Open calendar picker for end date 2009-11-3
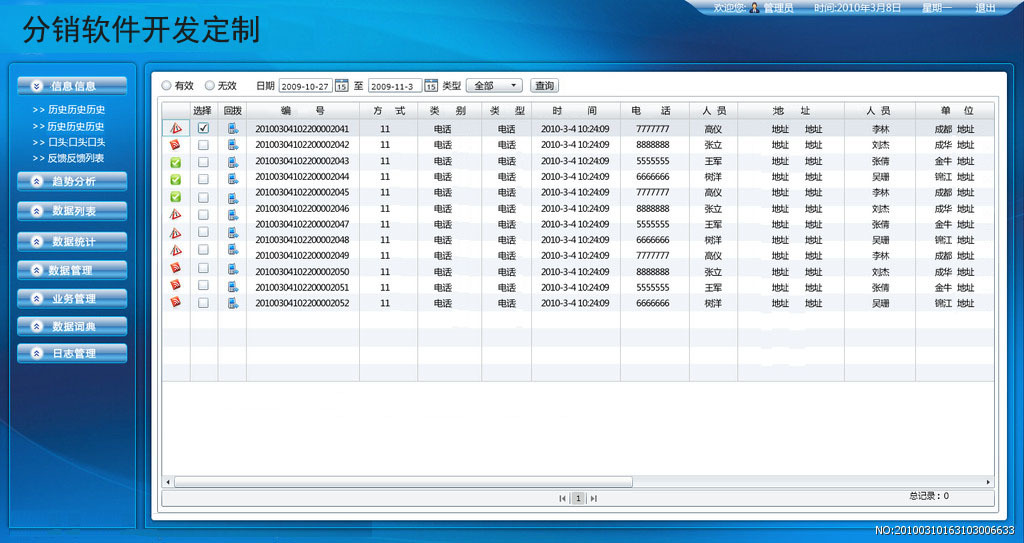Image resolution: width=1024 pixels, height=543 pixels. [x=431, y=86]
